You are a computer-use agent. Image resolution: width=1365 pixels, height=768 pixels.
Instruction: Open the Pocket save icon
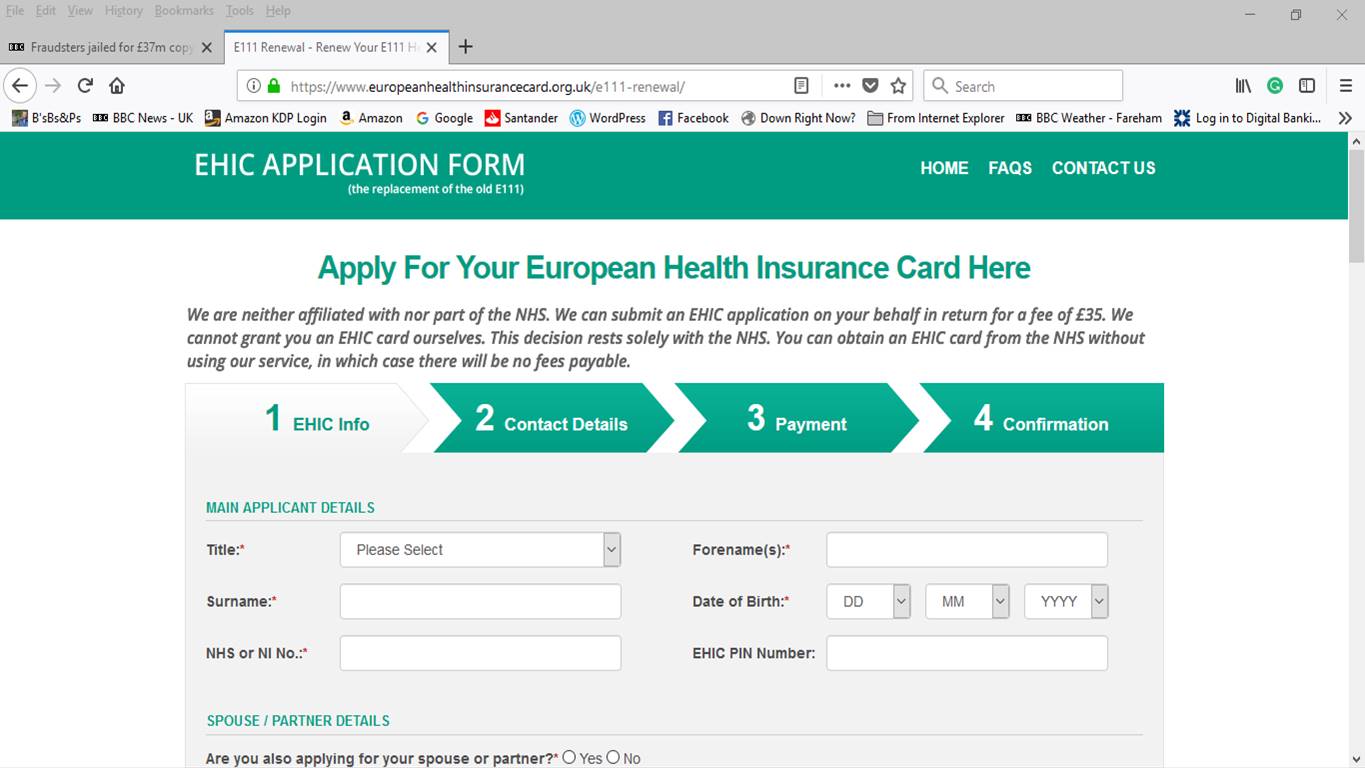pos(870,86)
